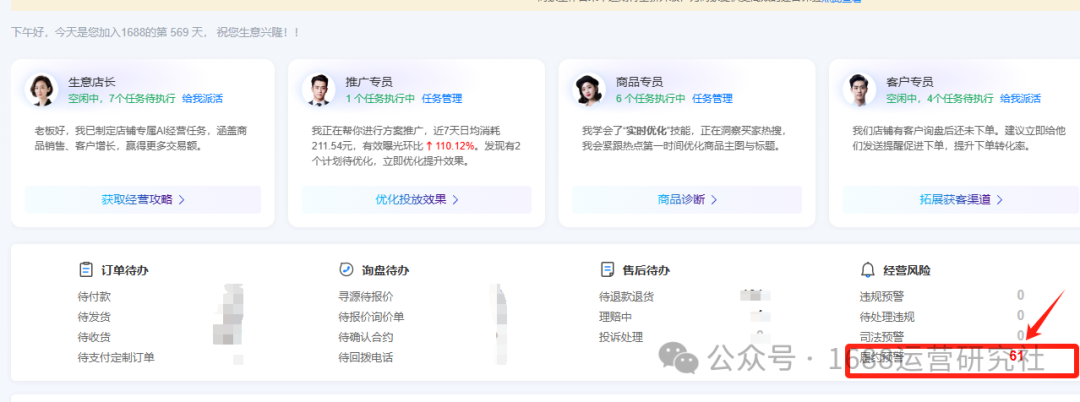Open 给我派活 link under 客户专员
Screen dimensions: 1080x402
point(1021,98)
